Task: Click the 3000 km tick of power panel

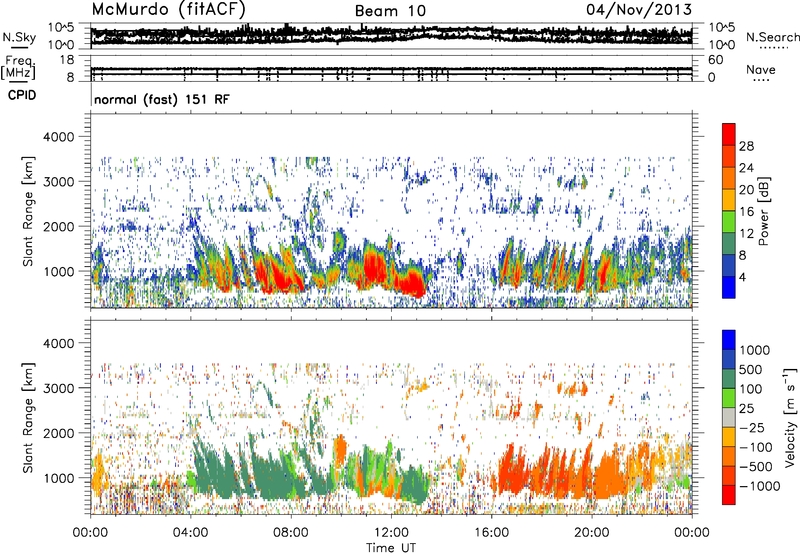Action: [x=59, y=182]
